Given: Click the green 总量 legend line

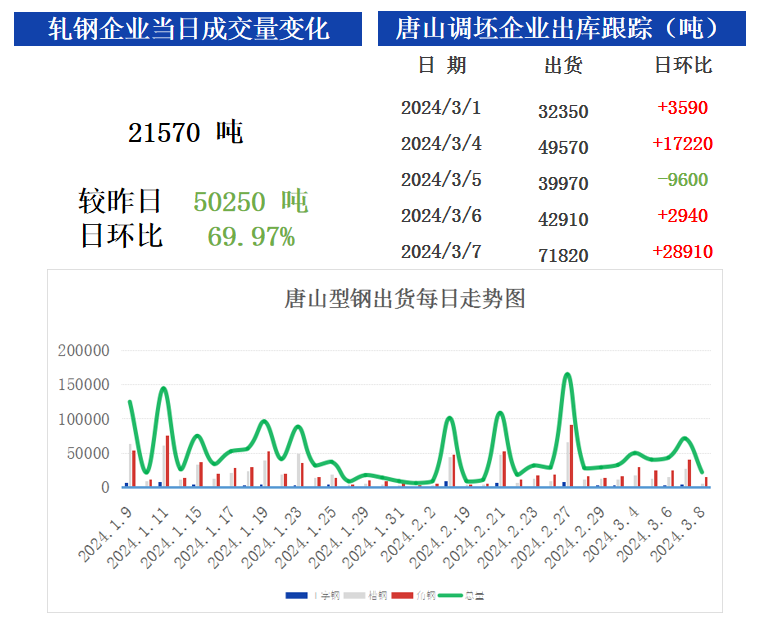Looking at the screenshot, I should 452,596.
